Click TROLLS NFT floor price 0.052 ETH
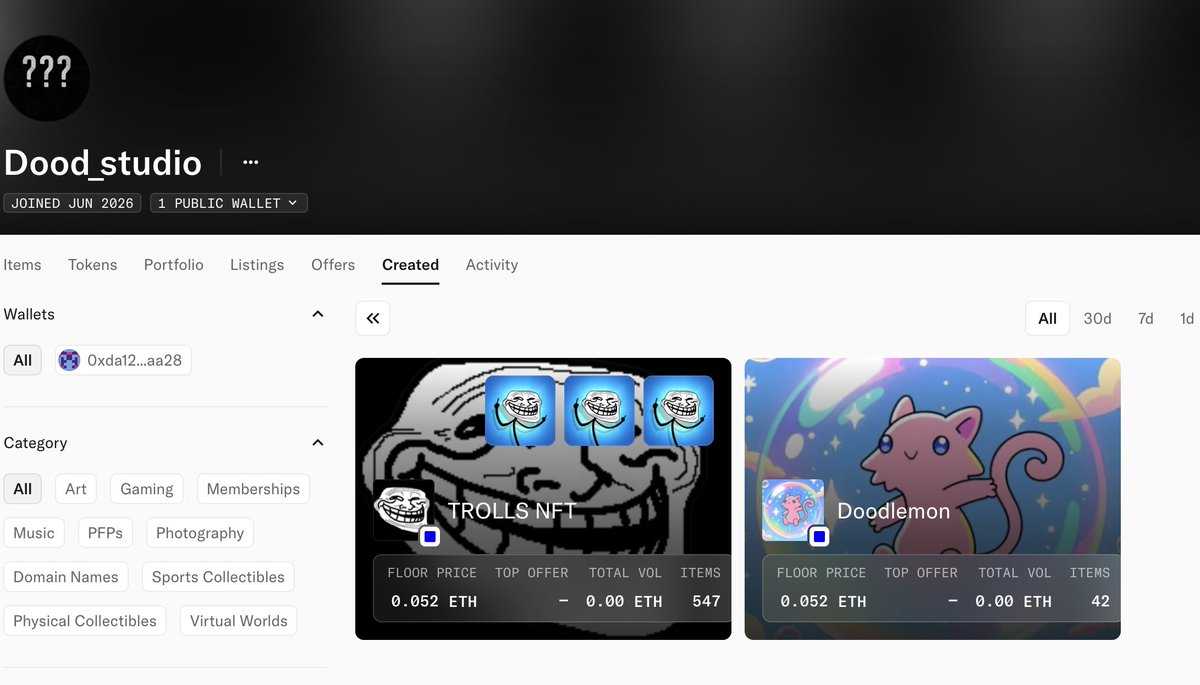 tap(433, 601)
